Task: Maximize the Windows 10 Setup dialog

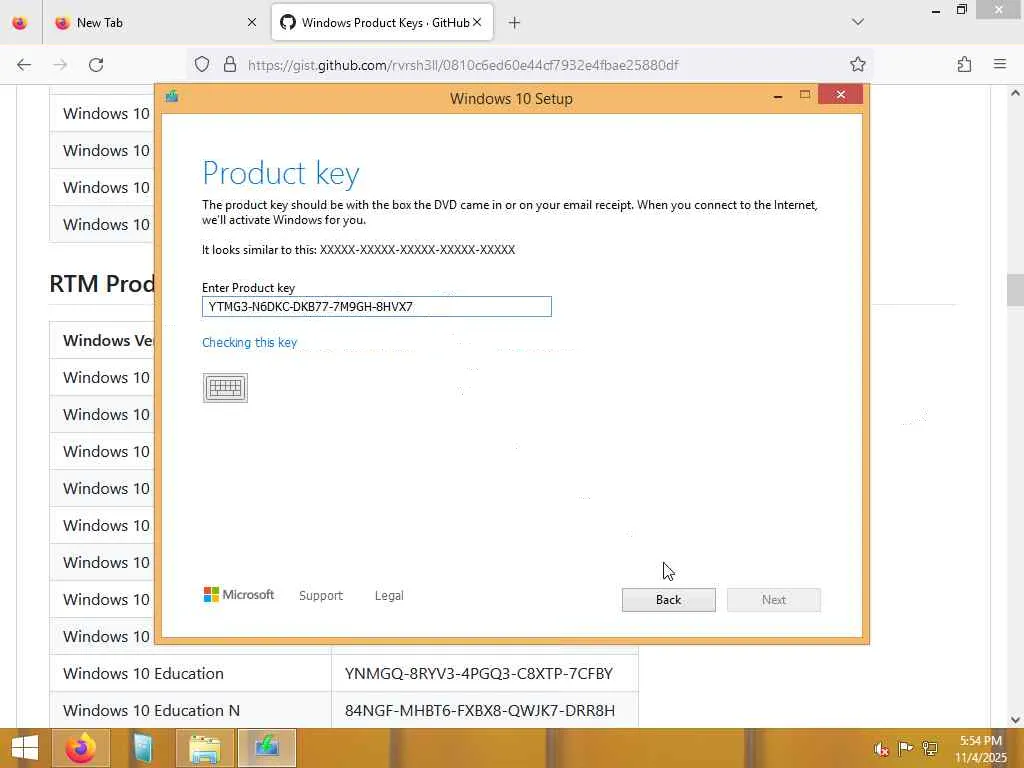Action: [x=805, y=95]
